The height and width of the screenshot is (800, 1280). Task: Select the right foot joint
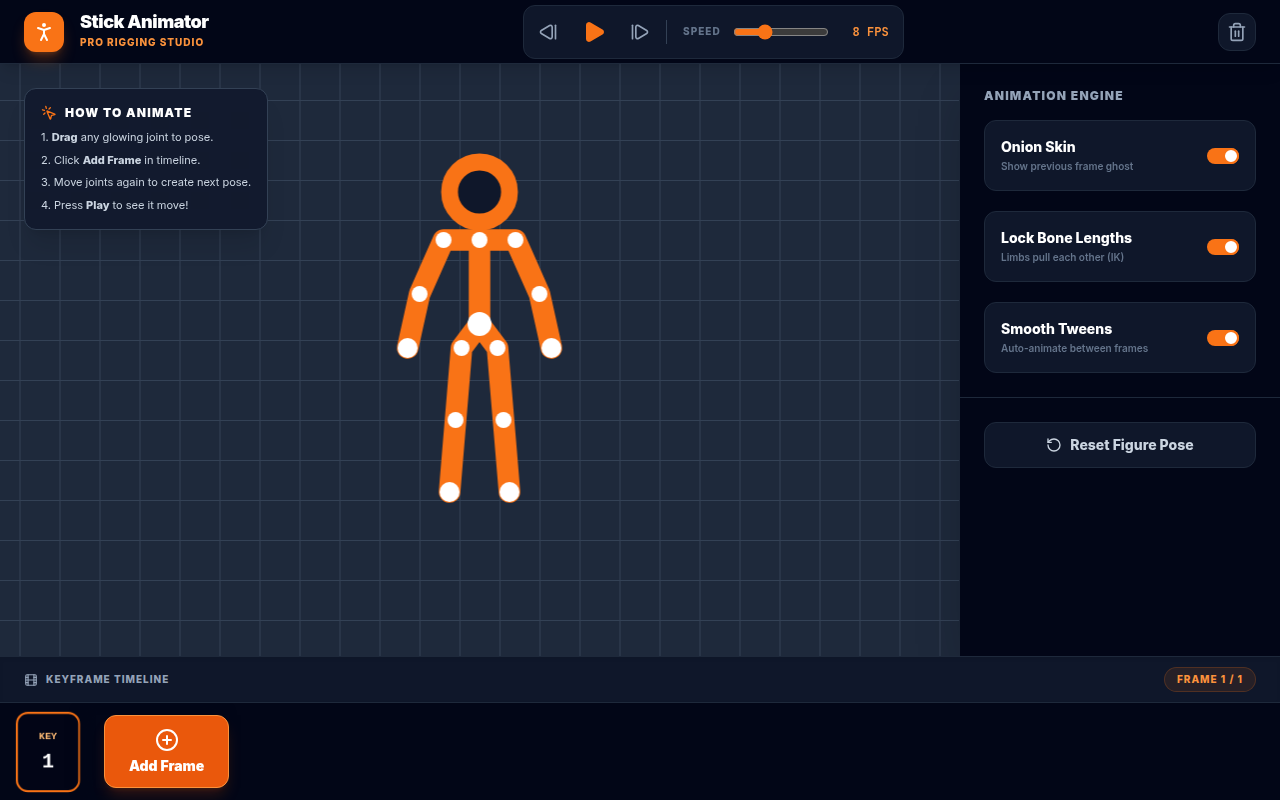coord(510,492)
